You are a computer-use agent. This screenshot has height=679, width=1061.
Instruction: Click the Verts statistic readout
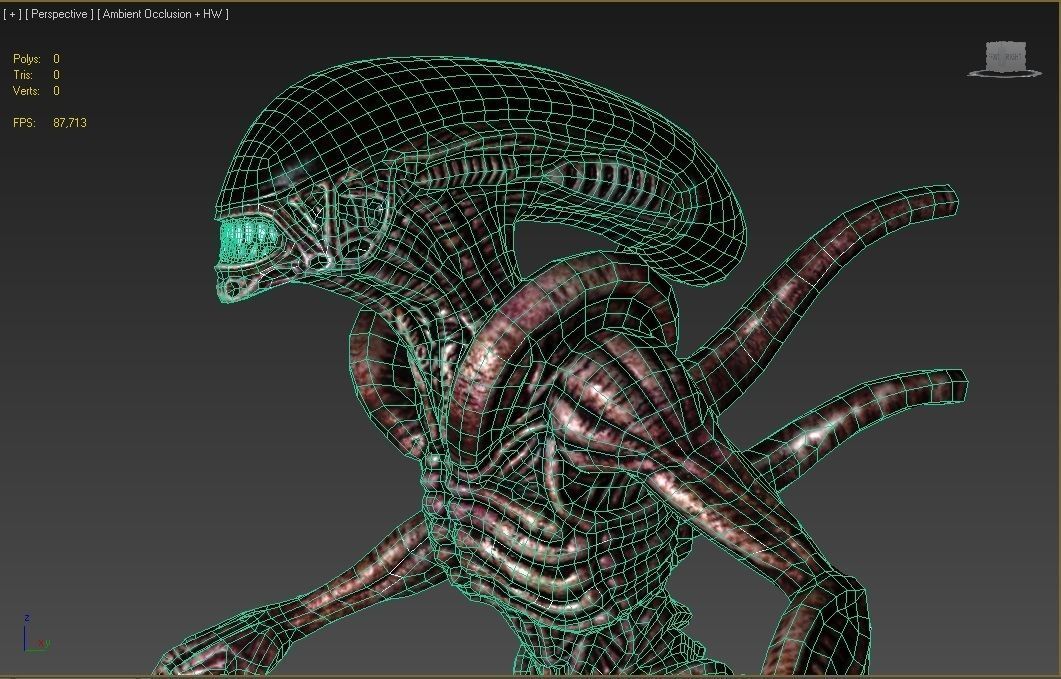tap(36, 91)
